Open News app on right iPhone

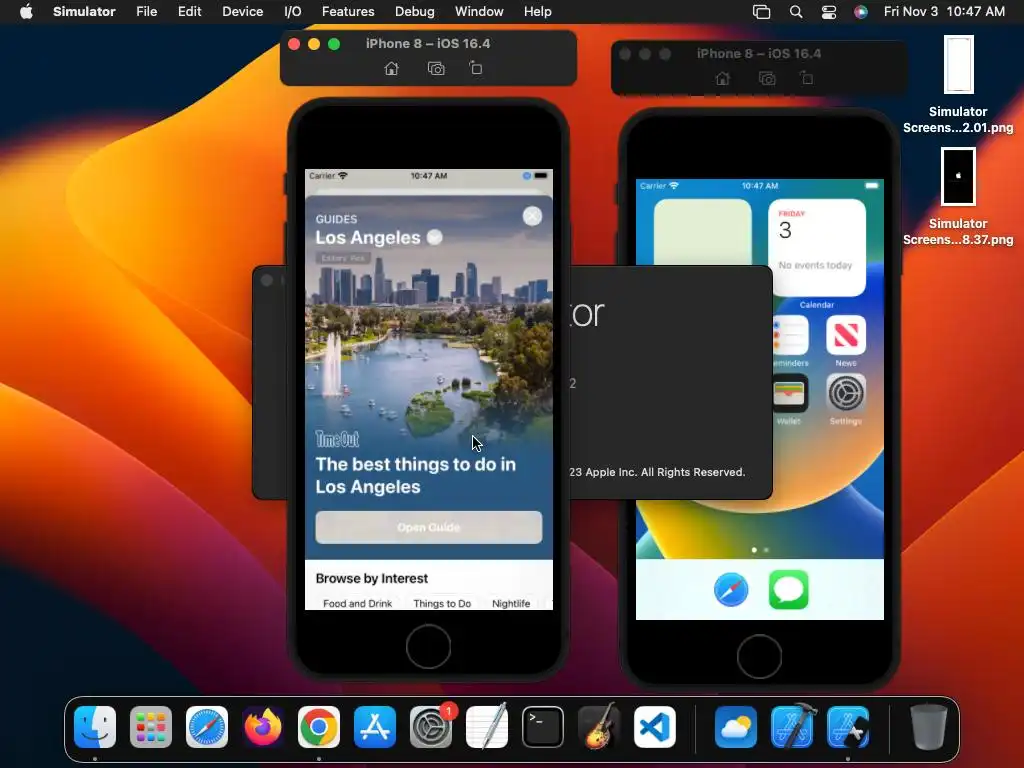[x=846, y=336]
